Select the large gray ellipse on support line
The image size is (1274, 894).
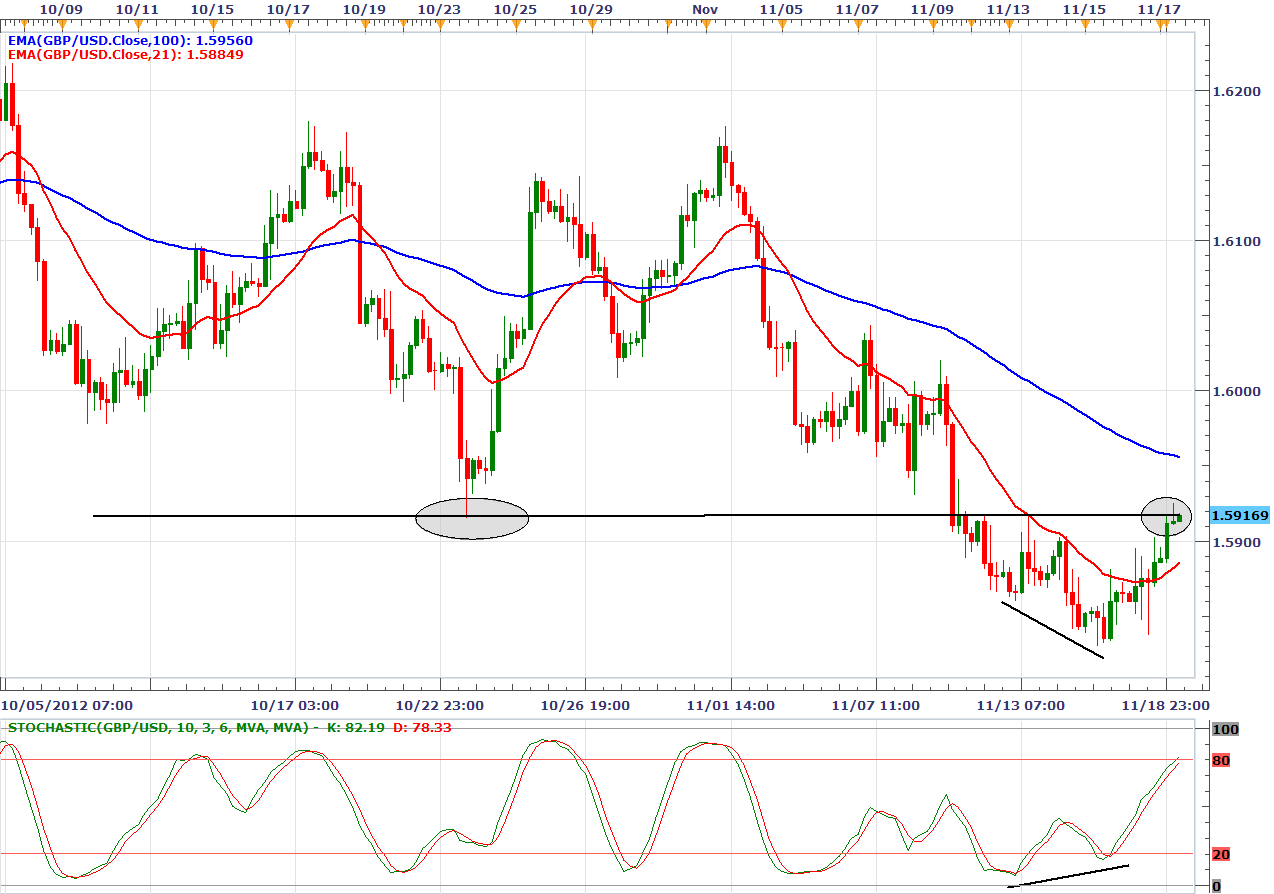point(471,518)
